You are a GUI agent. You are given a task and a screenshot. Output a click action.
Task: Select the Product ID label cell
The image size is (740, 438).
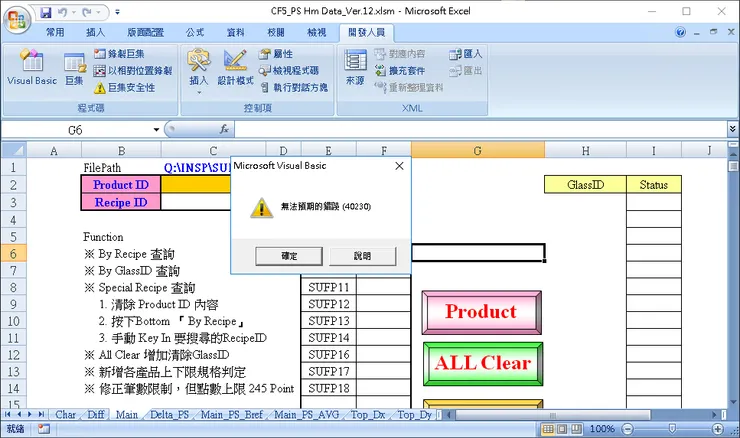(121, 185)
